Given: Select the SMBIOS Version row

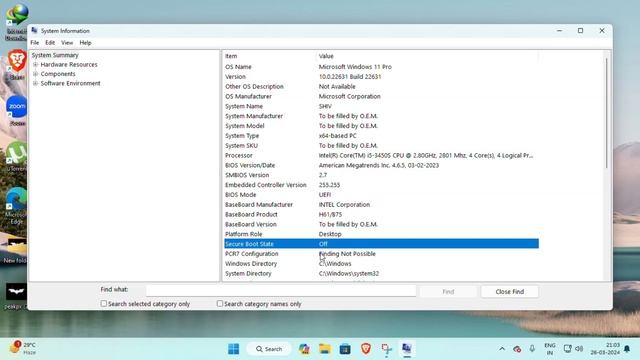Looking at the screenshot, I should pos(381,175).
